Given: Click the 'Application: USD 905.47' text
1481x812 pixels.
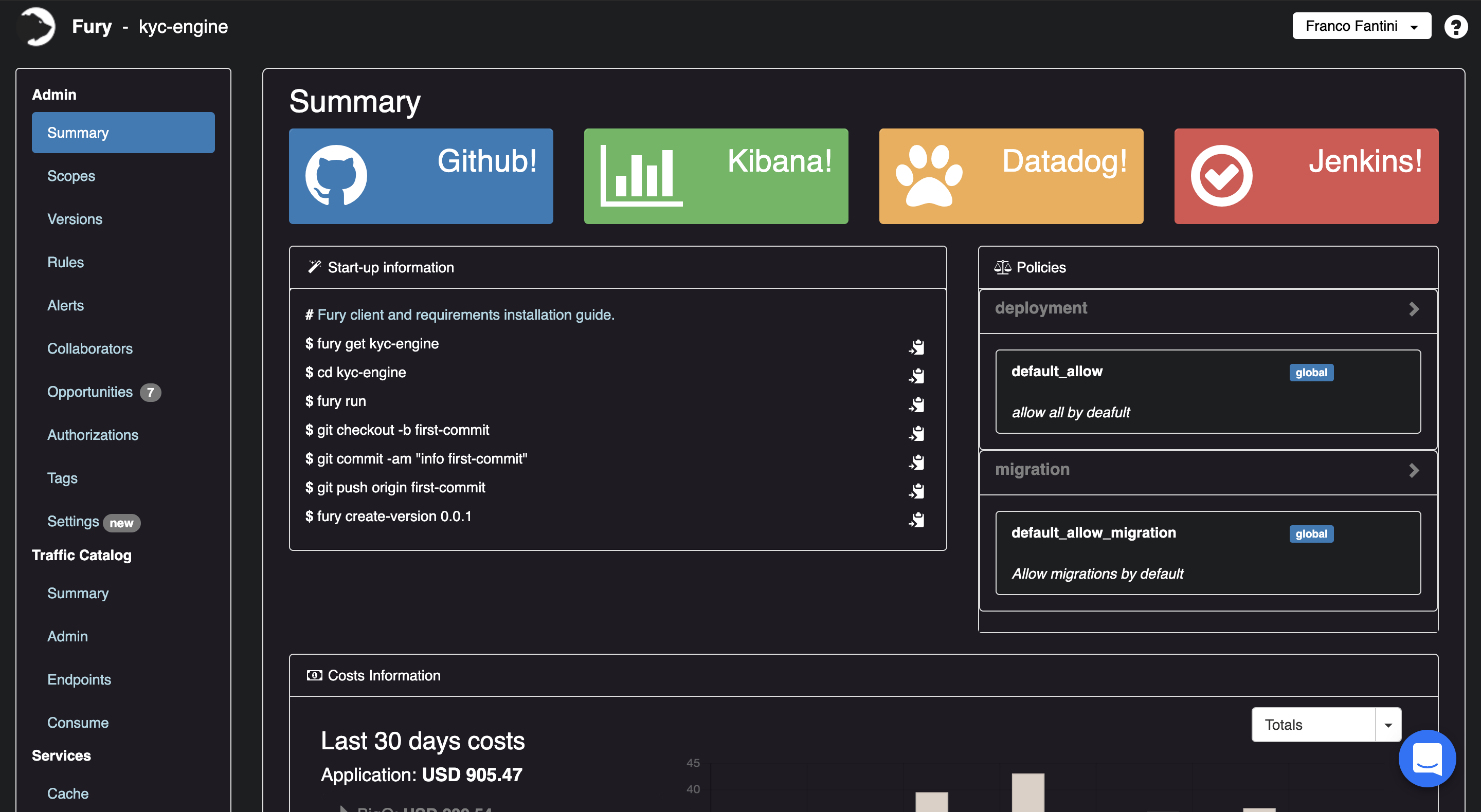Looking at the screenshot, I should pos(422,774).
